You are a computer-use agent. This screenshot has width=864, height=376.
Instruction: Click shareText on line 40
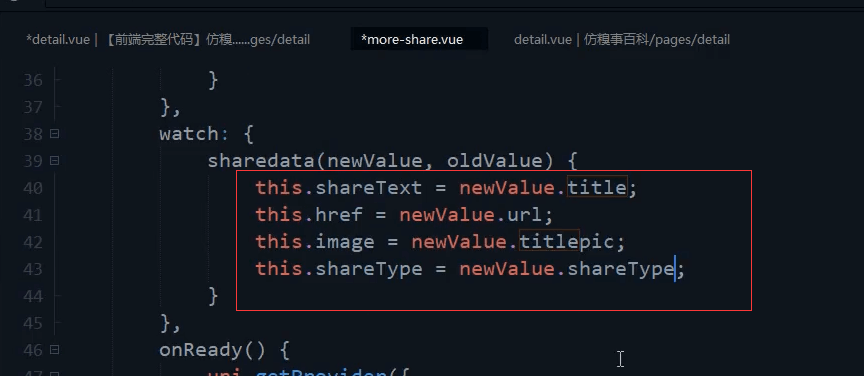(x=369, y=188)
